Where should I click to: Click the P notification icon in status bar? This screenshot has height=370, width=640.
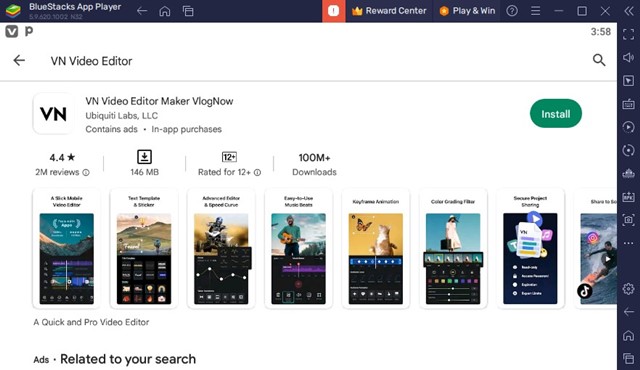[29, 31]
